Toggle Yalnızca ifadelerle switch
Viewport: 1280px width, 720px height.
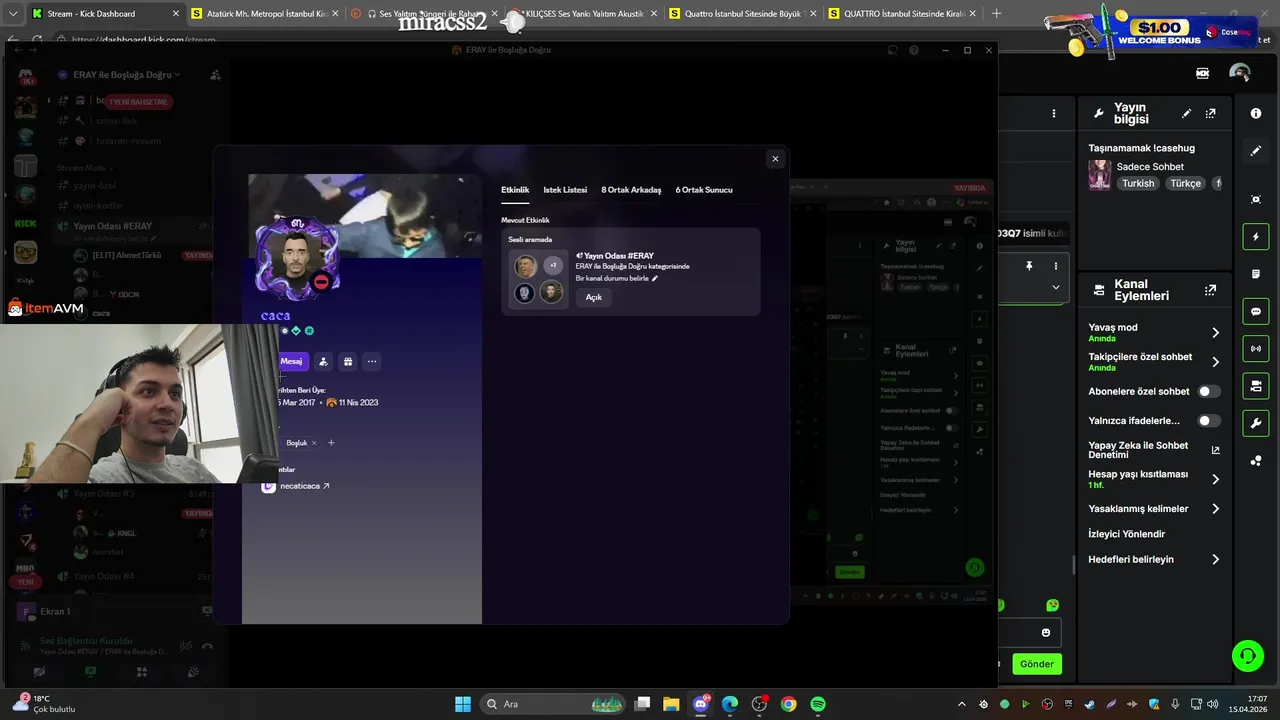coord(1209,421)
